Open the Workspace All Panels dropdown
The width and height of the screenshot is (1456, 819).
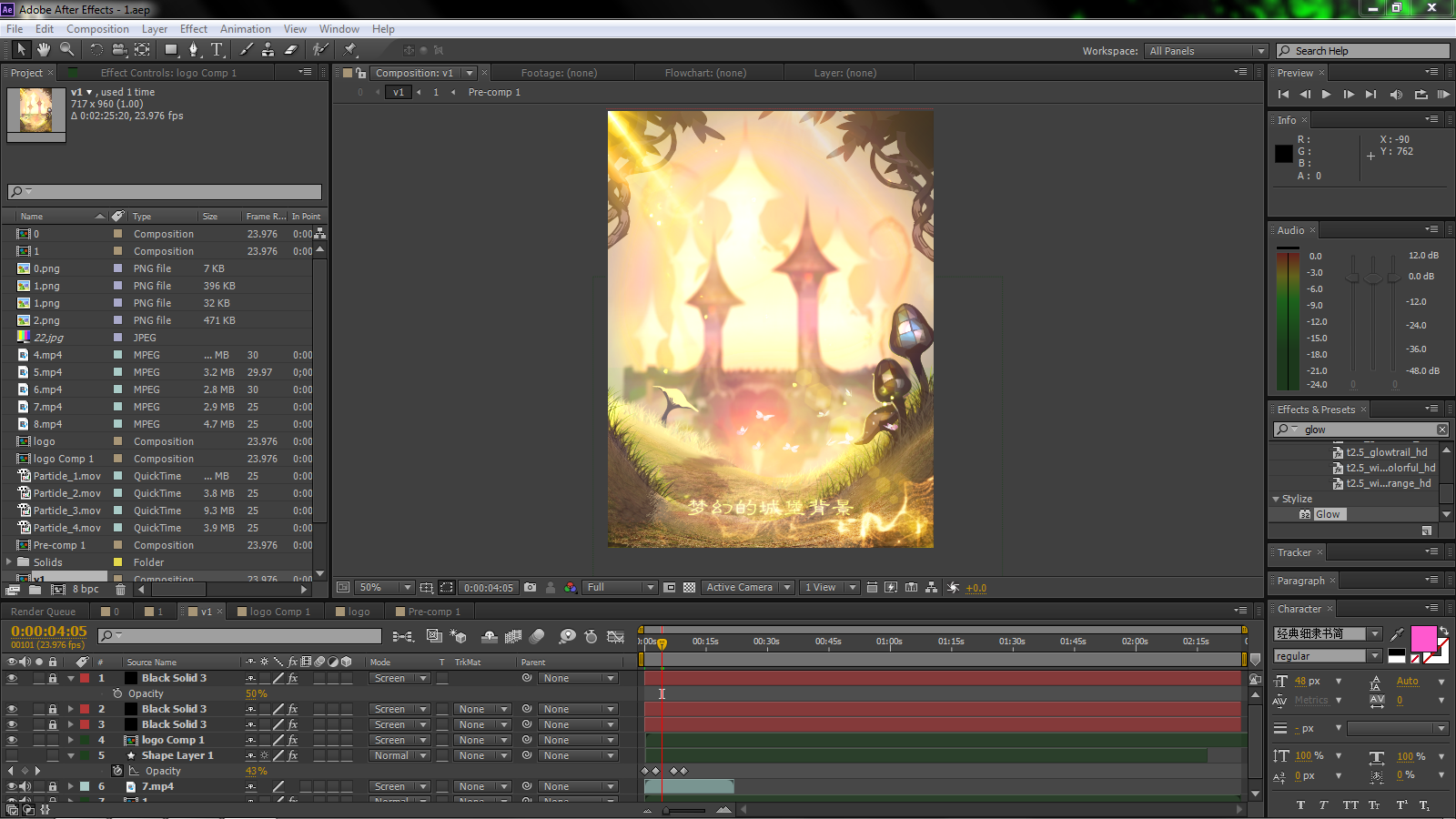tap(1207, 51)
